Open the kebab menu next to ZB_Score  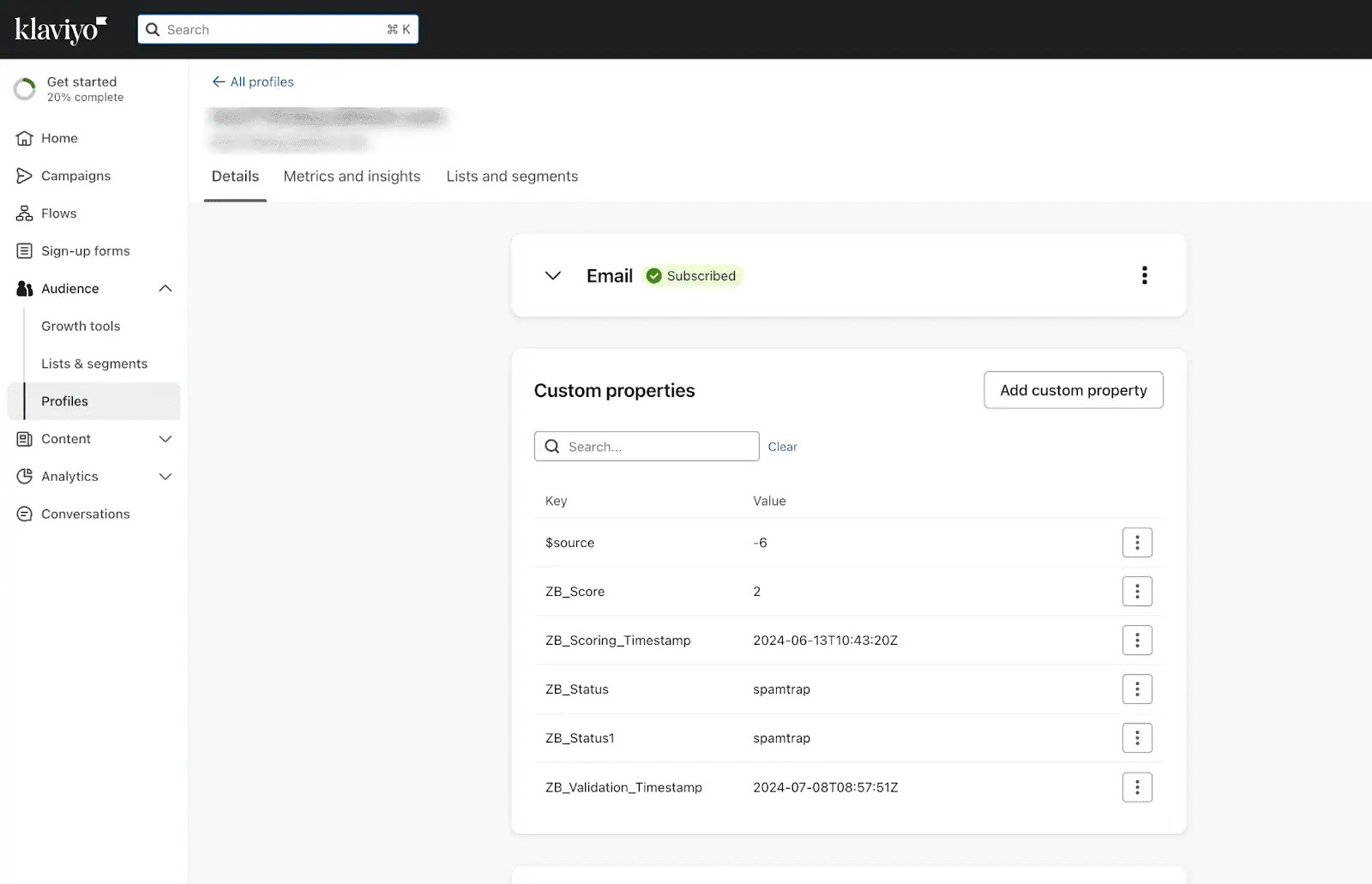coord(1138,591)
